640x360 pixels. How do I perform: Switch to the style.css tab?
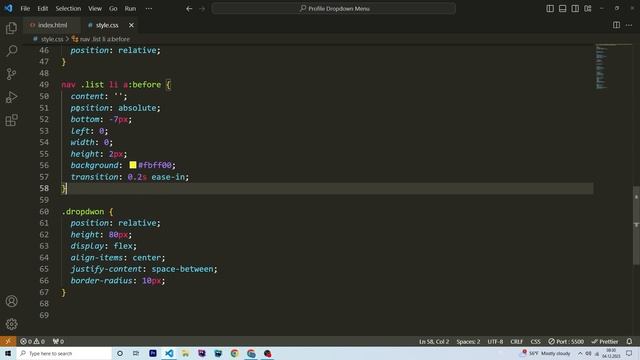[x=107, y=25]
